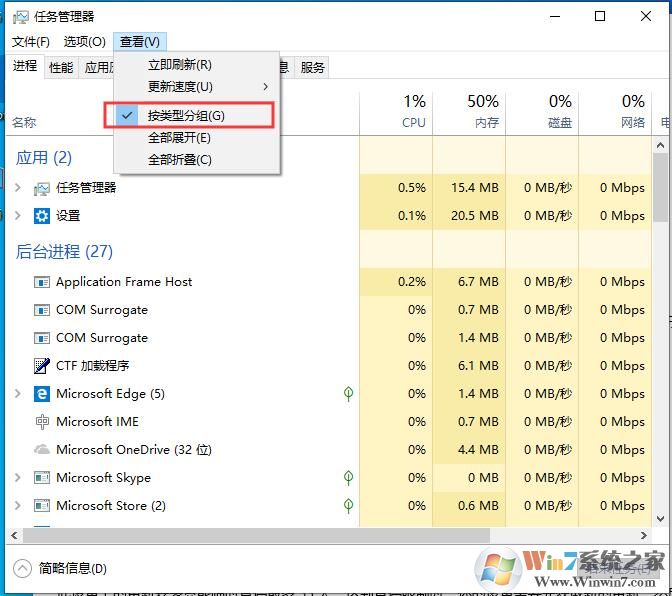Click the Microsoft OneDrive cloud icon
Image resolution: width=672 pixels, height=596 pixels.
pyautogui.click(x=42, y=449)
